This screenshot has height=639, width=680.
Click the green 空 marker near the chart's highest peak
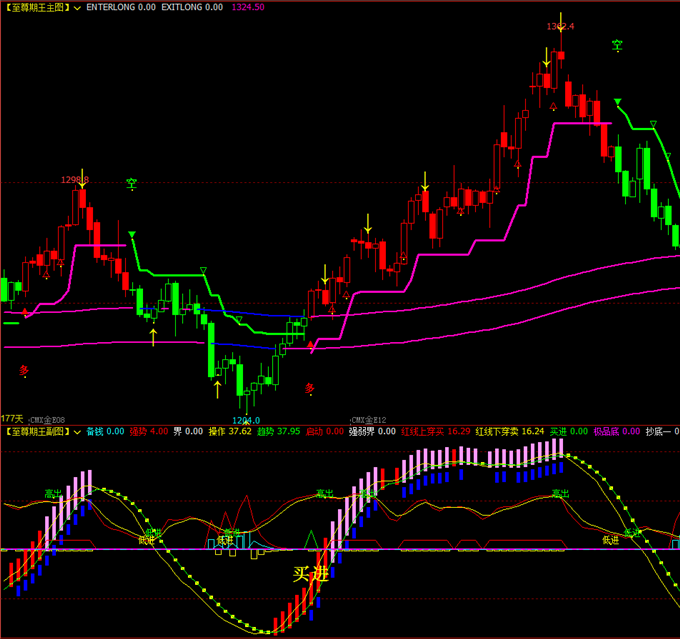617,46
